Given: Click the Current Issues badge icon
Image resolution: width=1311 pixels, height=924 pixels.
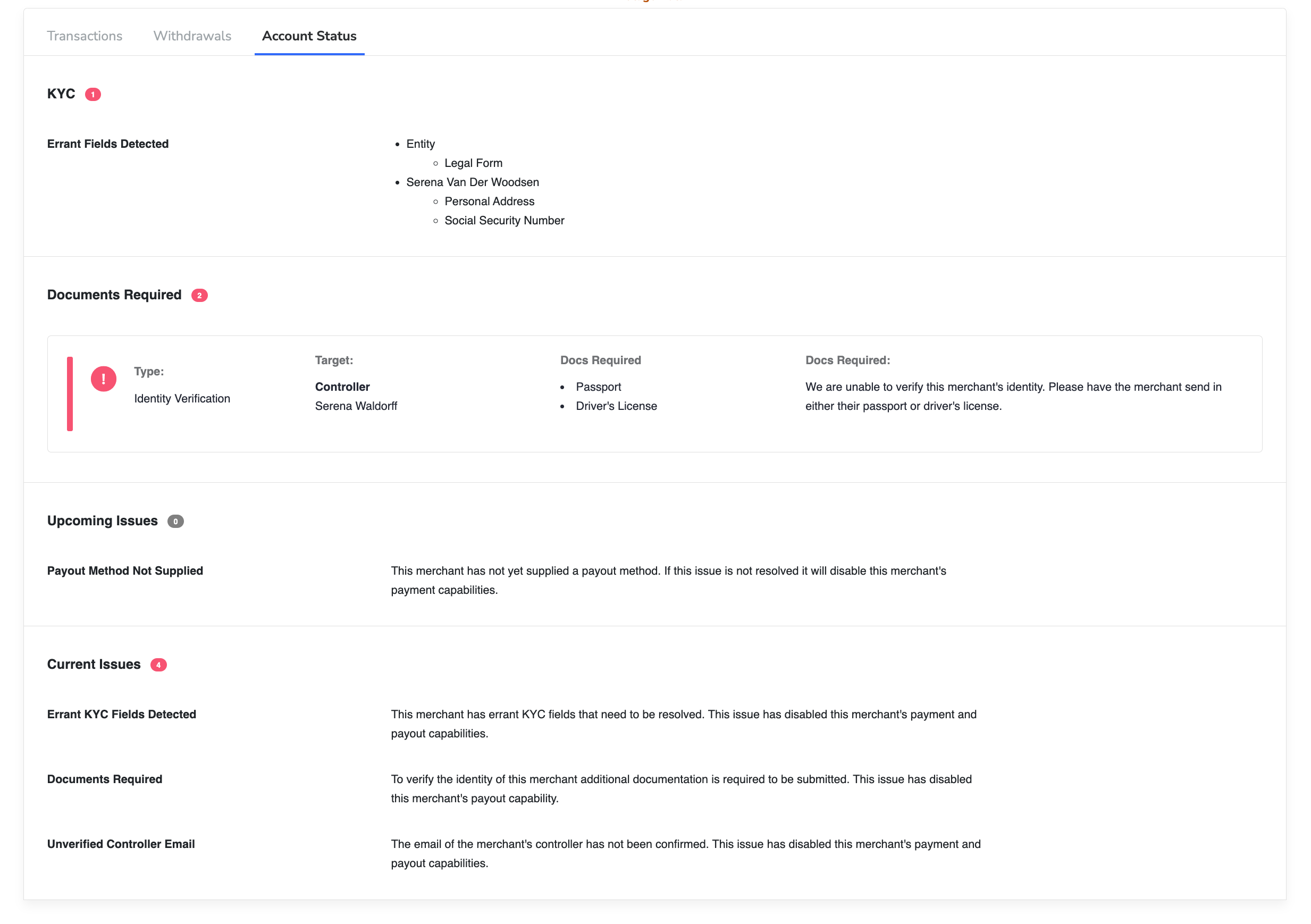Looking at the screenshot, I should [157, 664].
